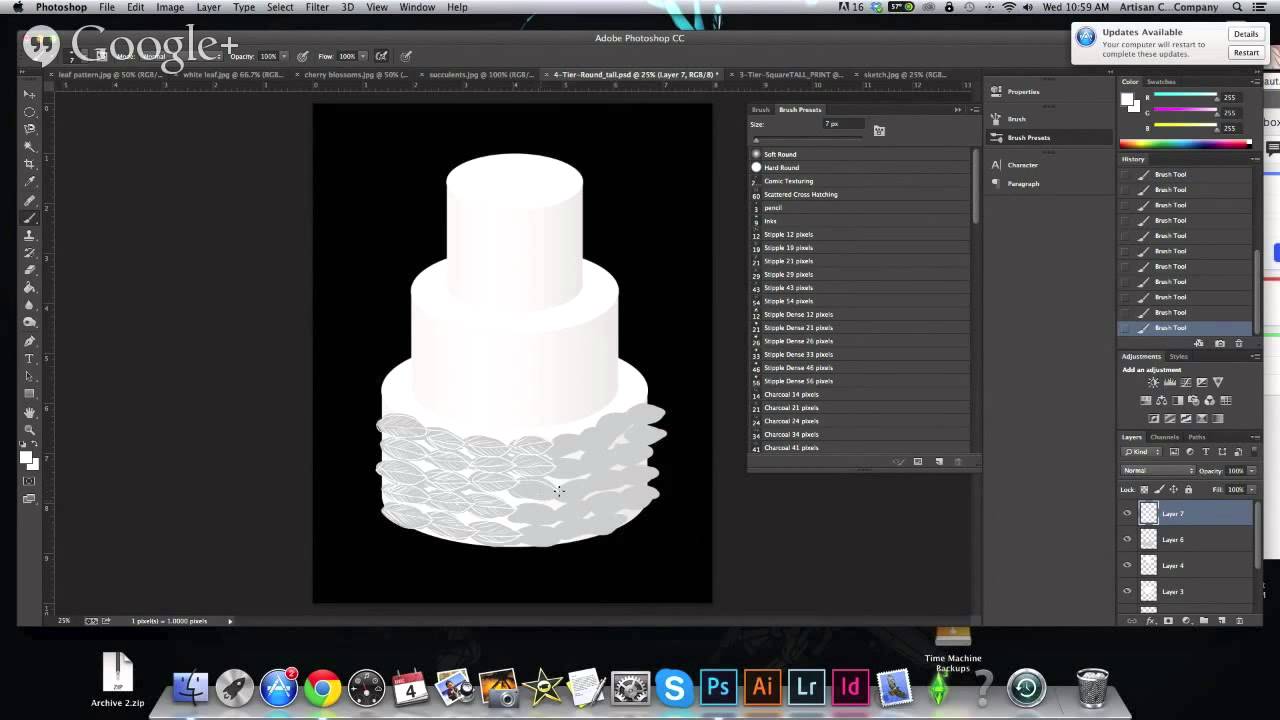Create a new layer in the Layers panel
This screenshot has height=720, width=1280.
(x=1222, y=621)
